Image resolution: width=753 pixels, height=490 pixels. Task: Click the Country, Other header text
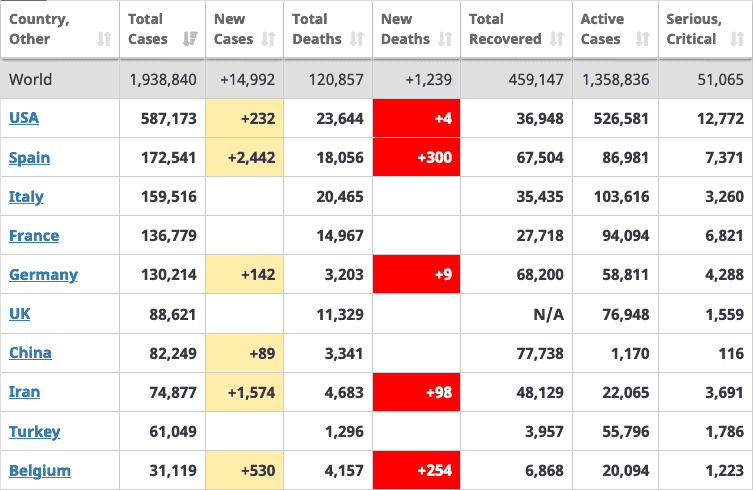(39, 29)
